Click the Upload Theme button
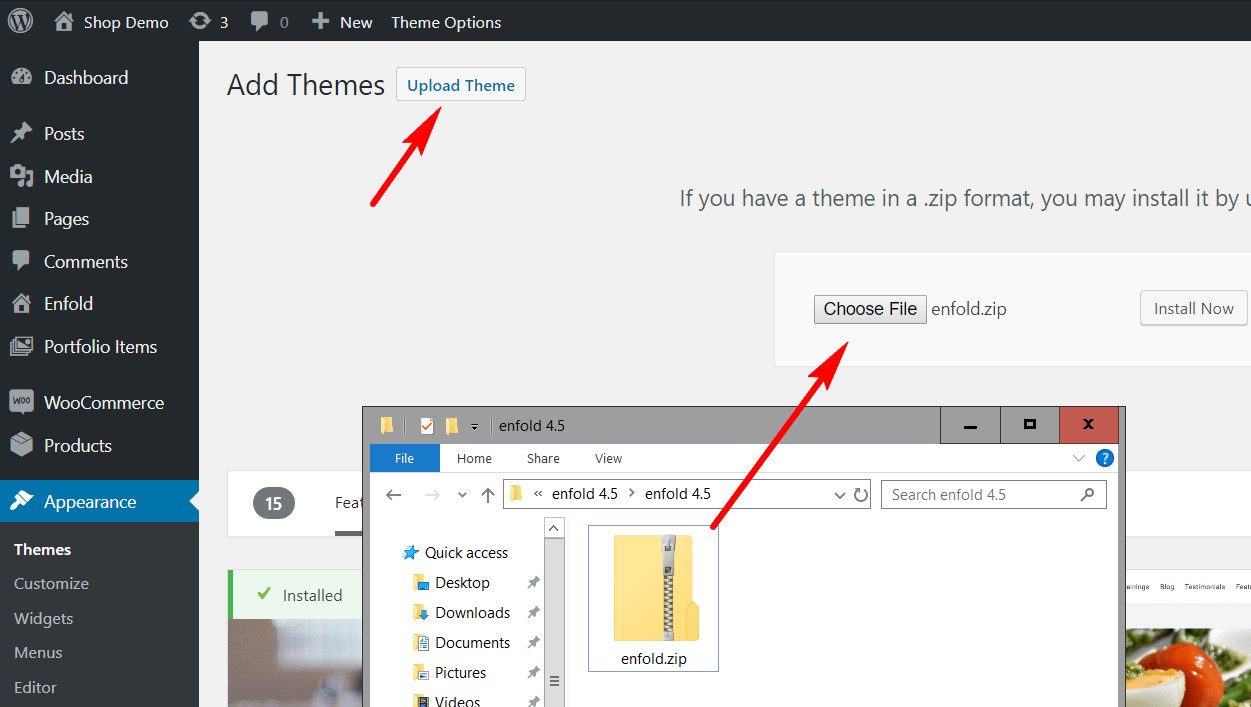This screenshot has height=707, width=1251. [461, 85]
